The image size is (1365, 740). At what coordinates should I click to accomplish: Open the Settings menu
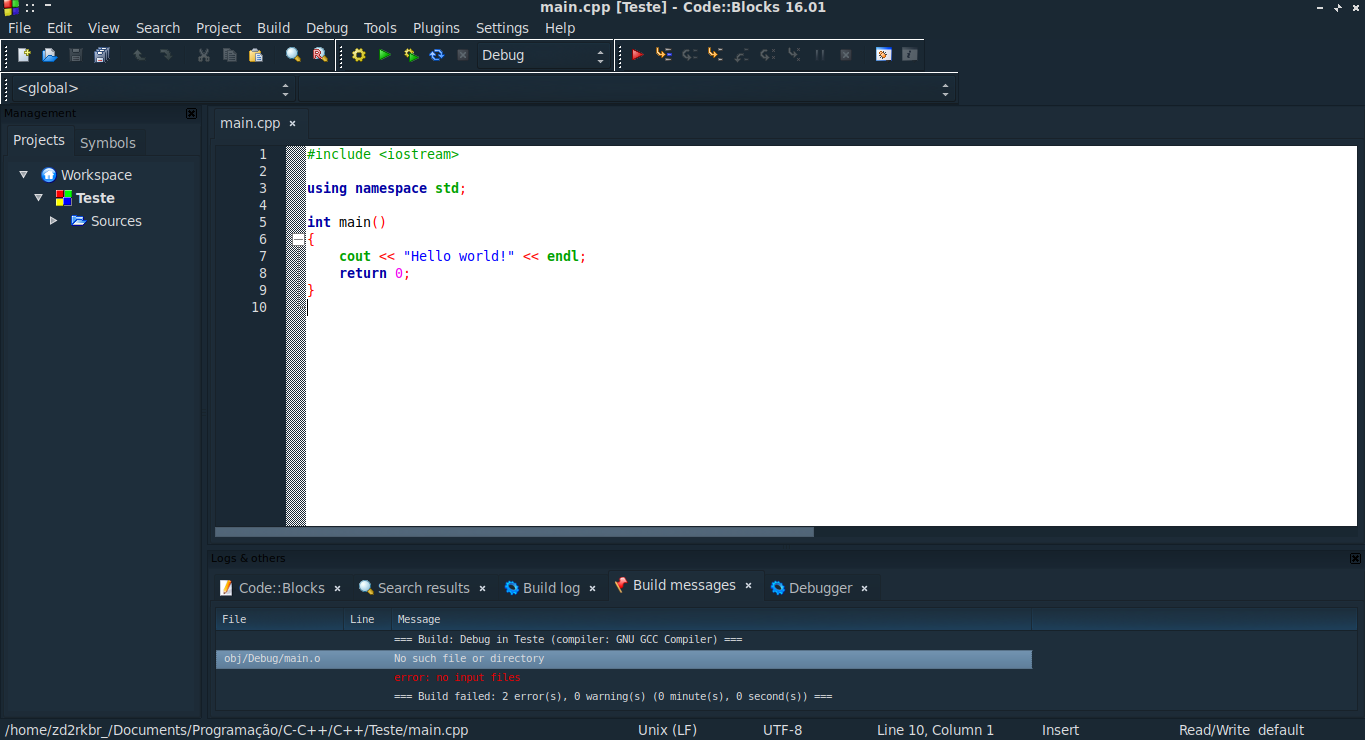coord(502,28)
